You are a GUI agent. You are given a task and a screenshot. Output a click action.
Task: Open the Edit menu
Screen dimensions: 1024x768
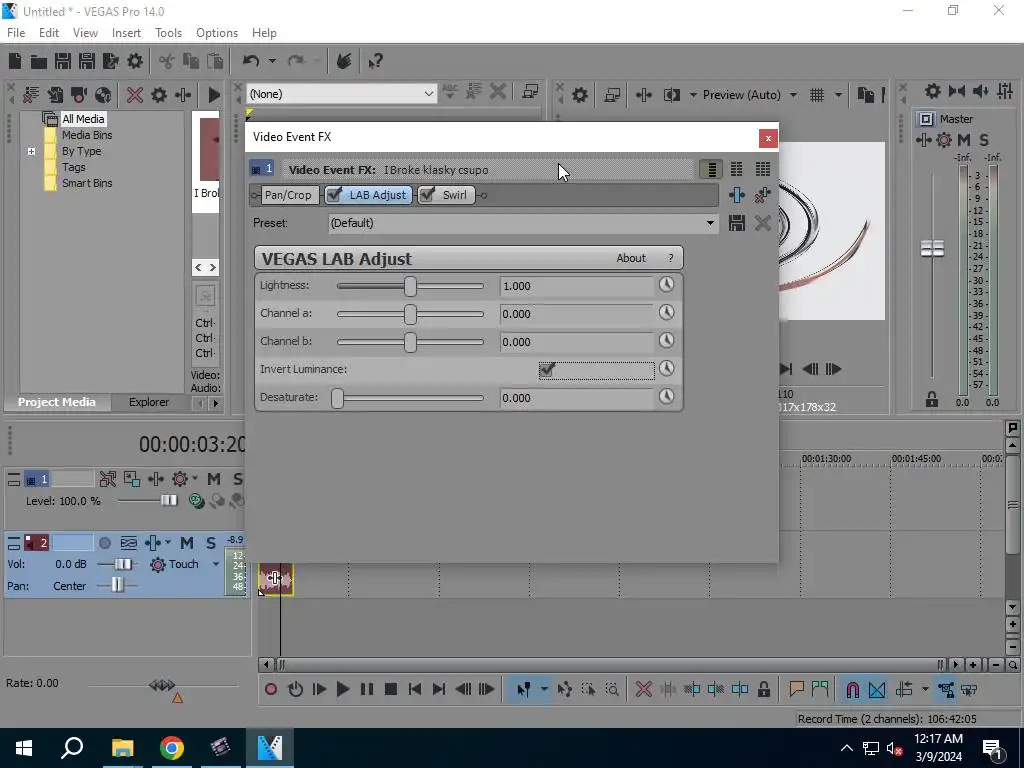pyautogui.click(x=49, y=33)
